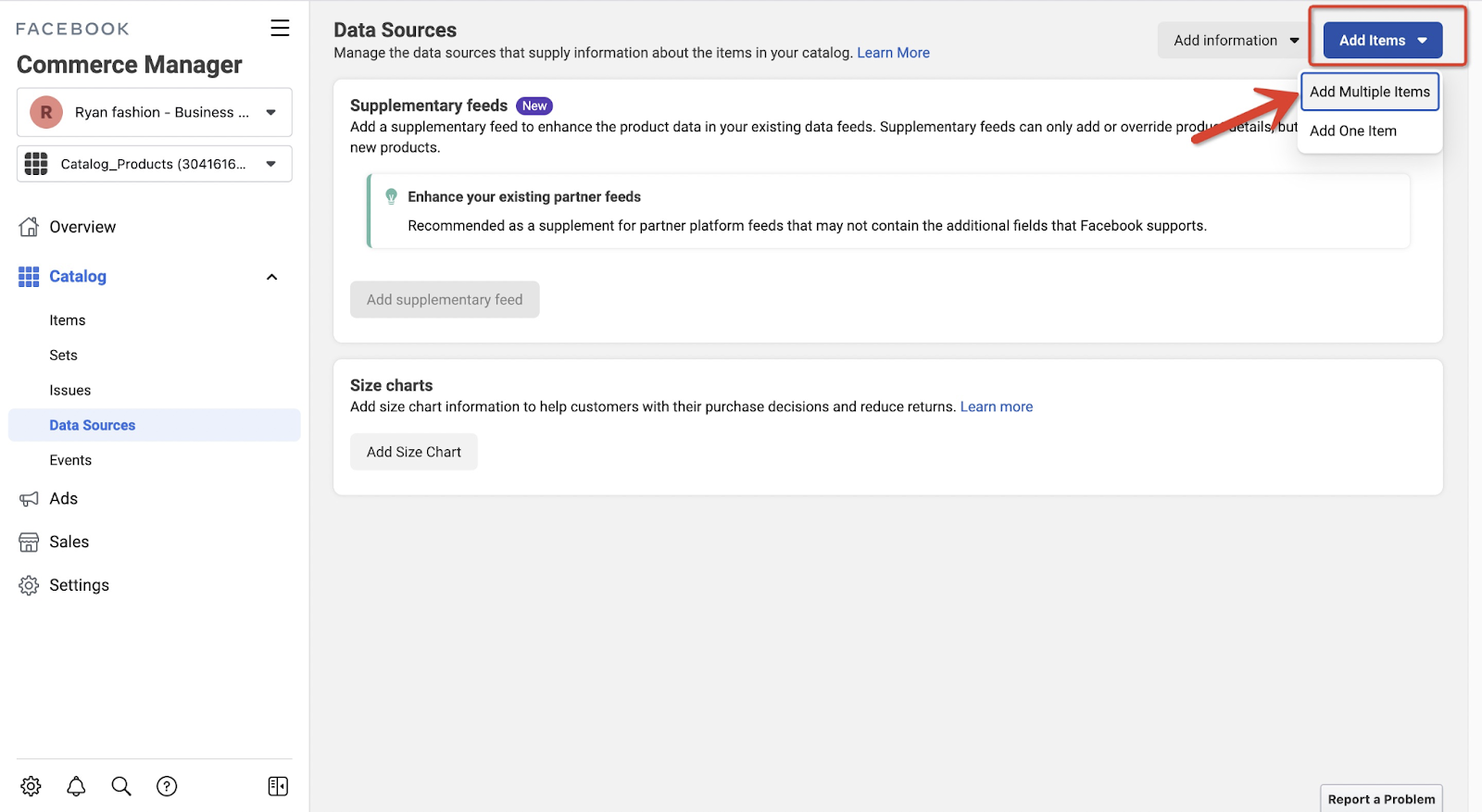1482x812 pixels.
Task: Click the Ads megaphone icon
Action: tap(29, 499)
